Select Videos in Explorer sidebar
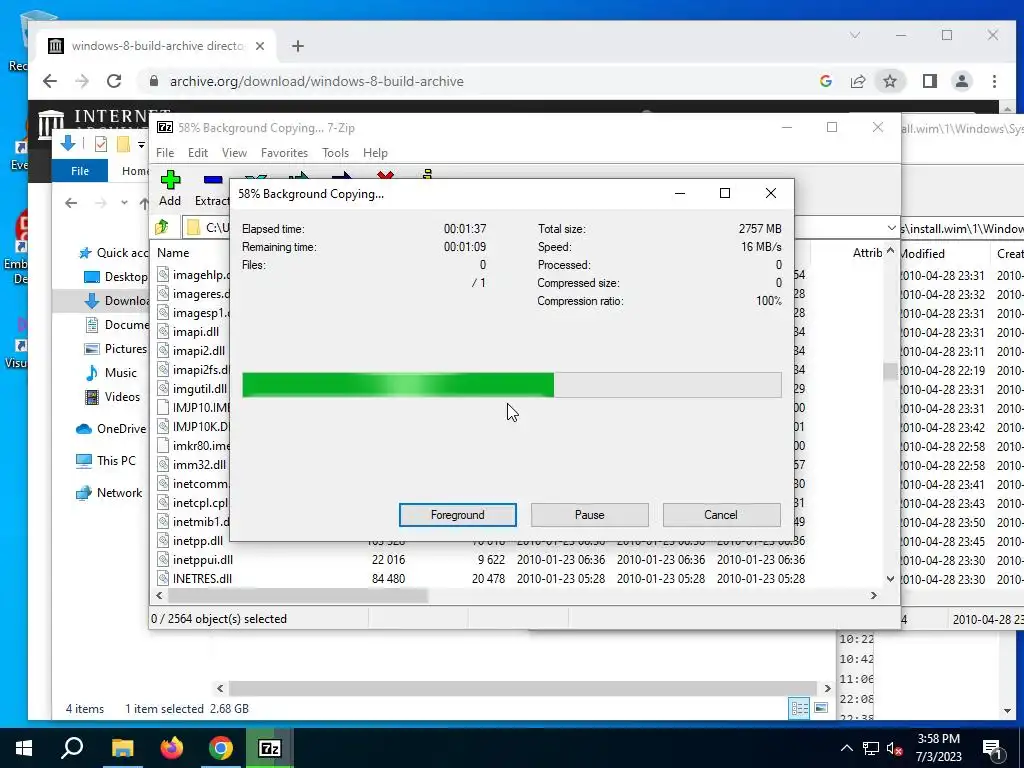1024x768 pixels. click(x=113, y=397)
